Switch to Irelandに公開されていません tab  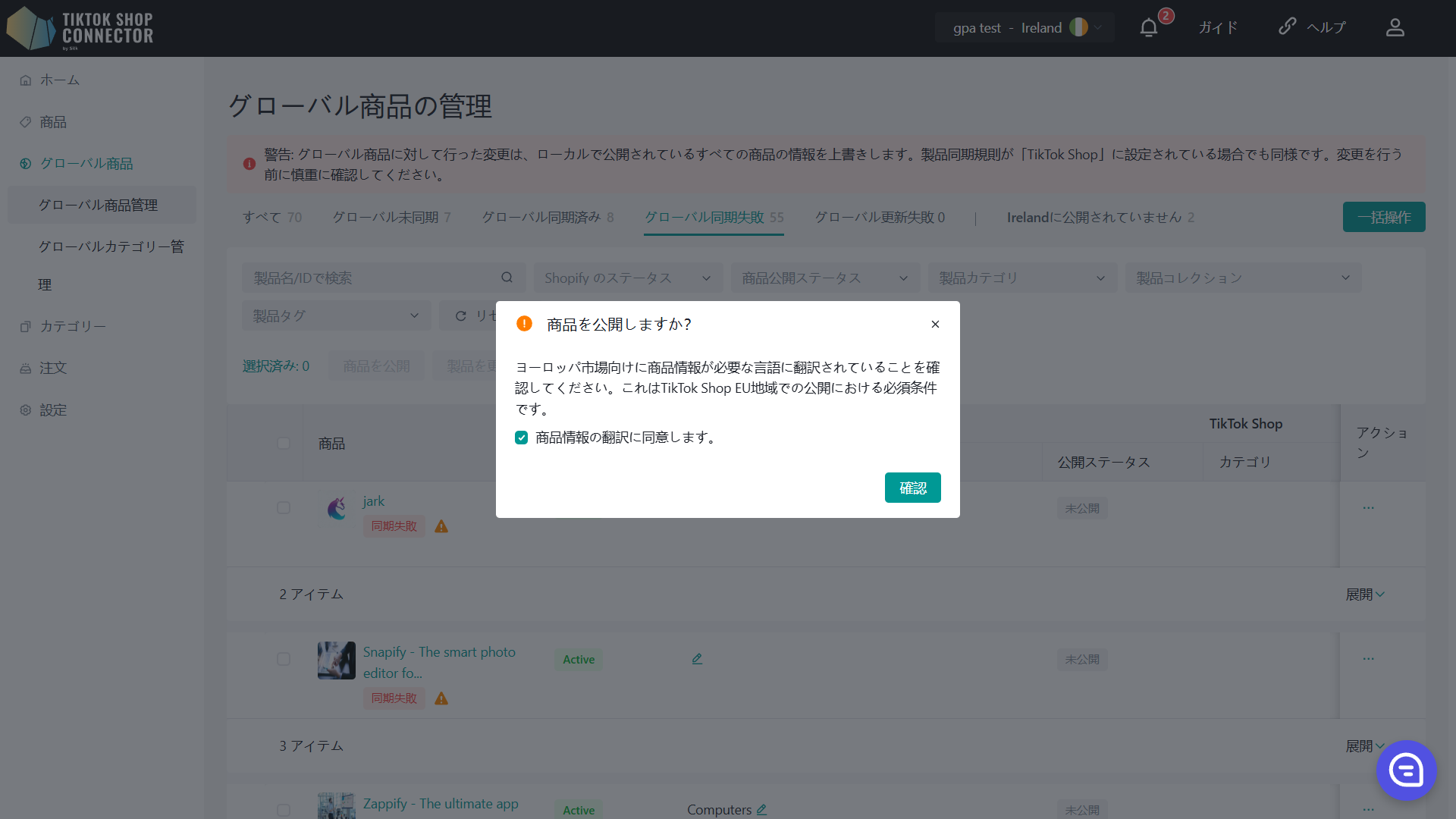1100,218
